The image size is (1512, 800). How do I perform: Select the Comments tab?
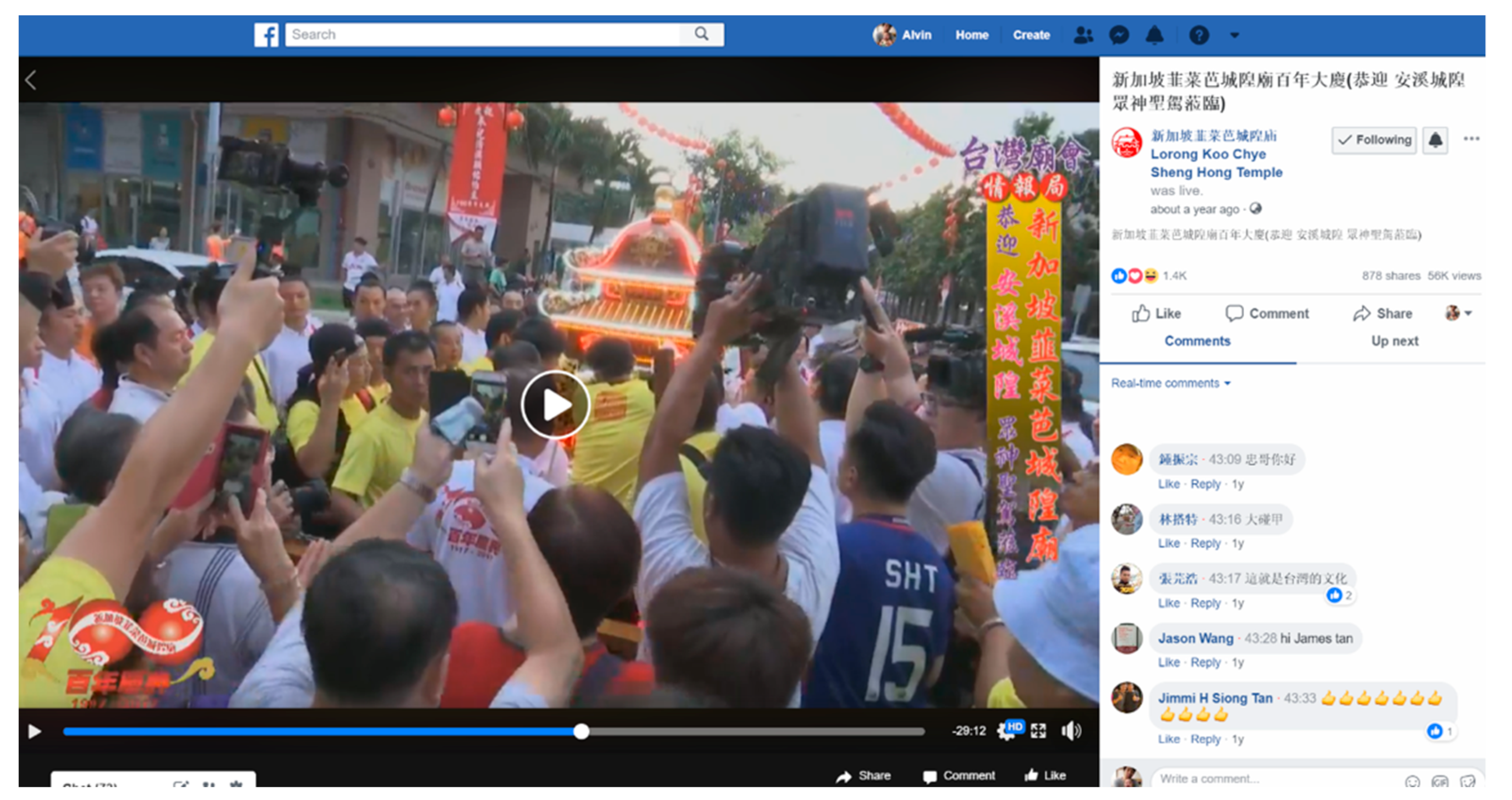[x=1197, y=341]
